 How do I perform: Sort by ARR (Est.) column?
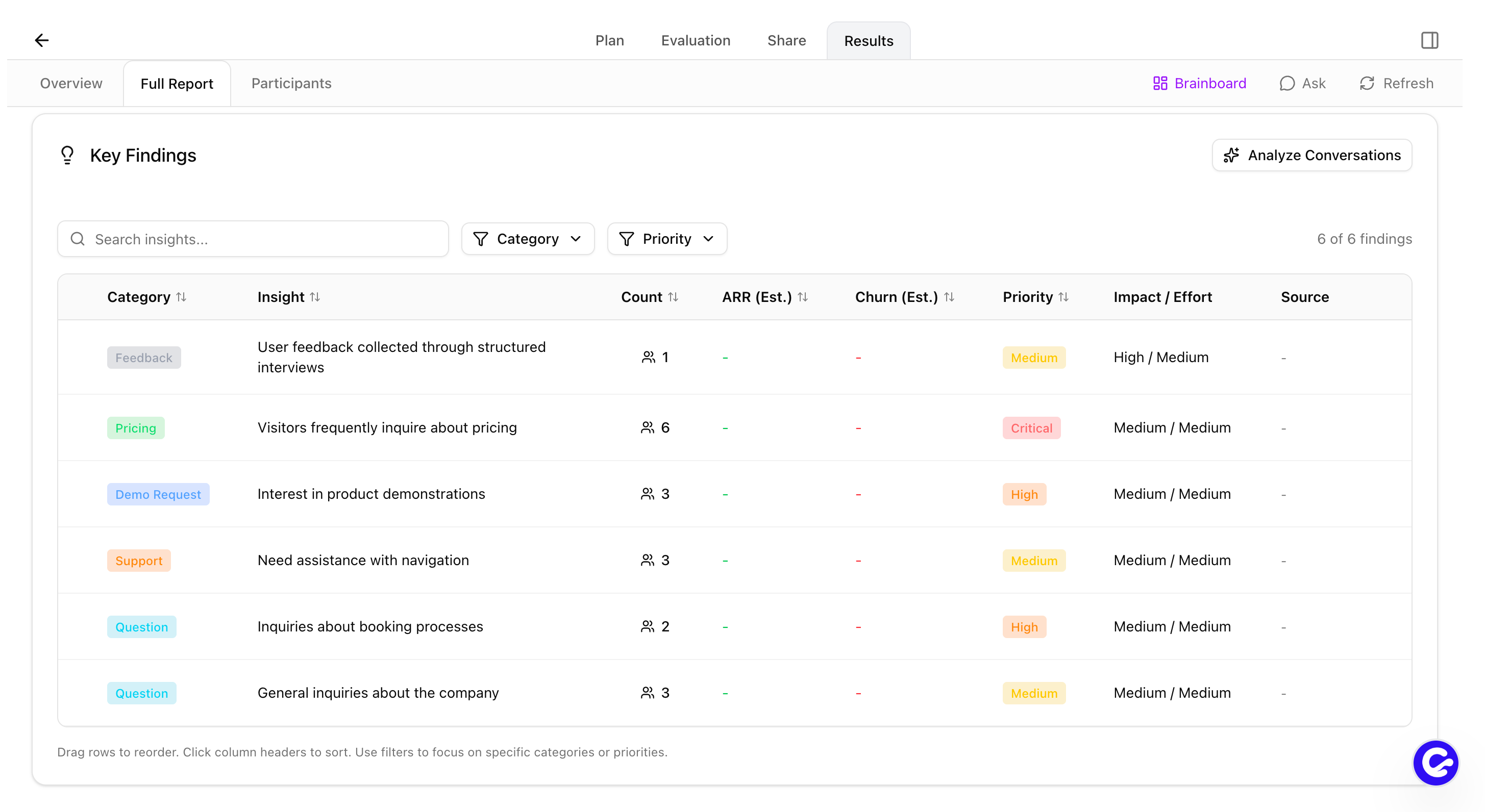pos(765,297)
